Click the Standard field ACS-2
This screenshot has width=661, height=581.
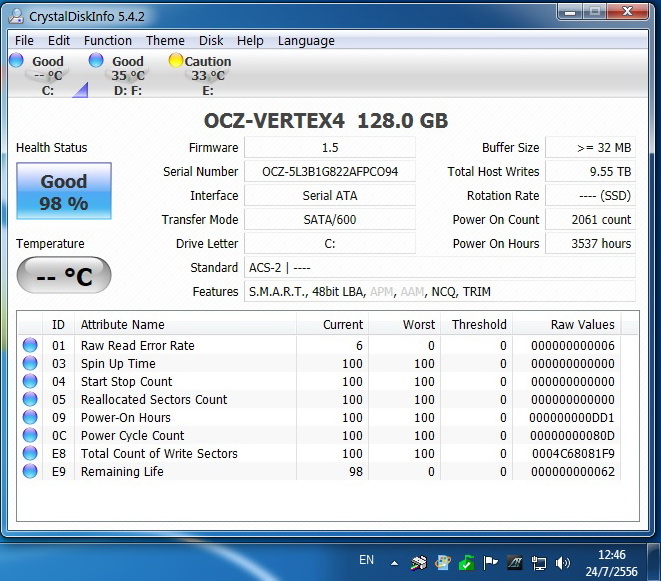(x=440, y=268)
